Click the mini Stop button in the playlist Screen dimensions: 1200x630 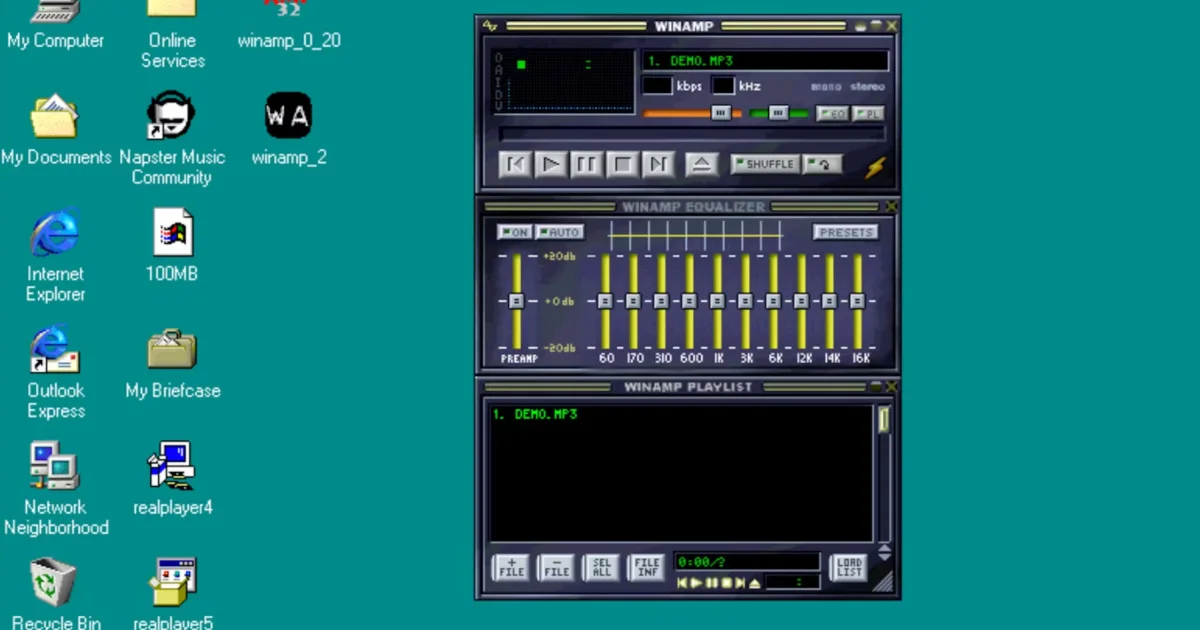(x=726, y=583)
